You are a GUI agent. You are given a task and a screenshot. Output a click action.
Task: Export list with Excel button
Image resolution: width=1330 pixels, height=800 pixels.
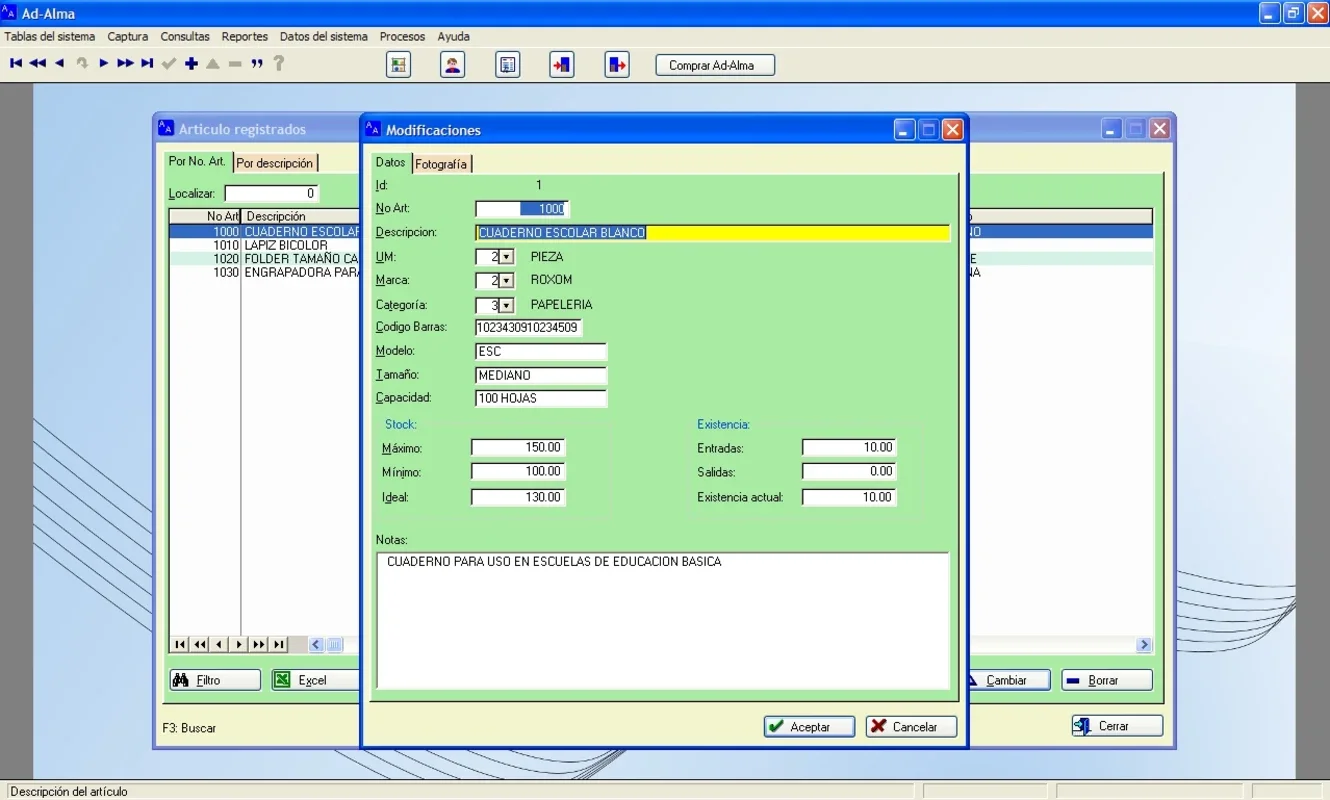[315, 680]
